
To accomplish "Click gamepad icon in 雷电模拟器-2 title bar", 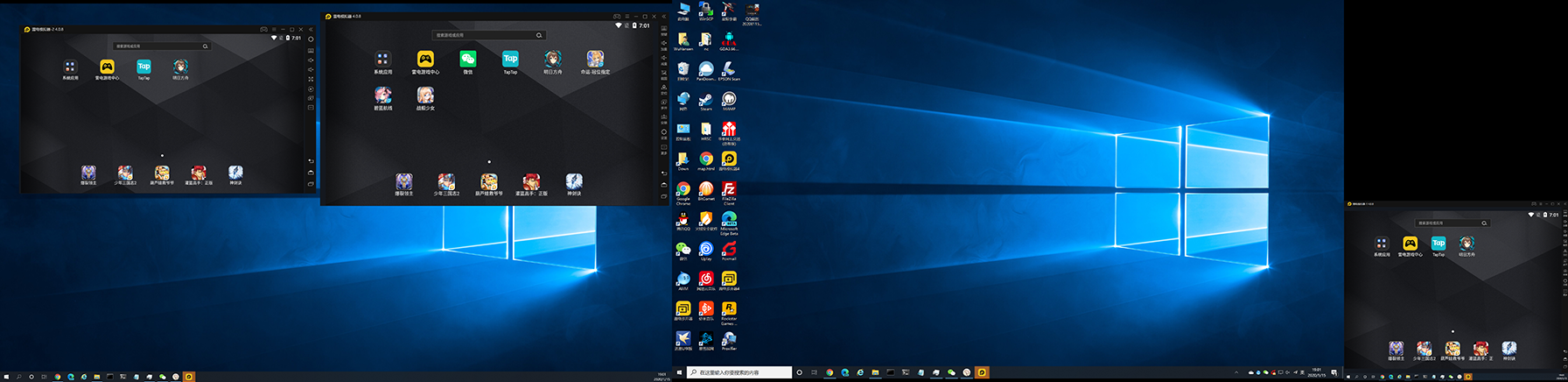I will [x=263, y=29].
